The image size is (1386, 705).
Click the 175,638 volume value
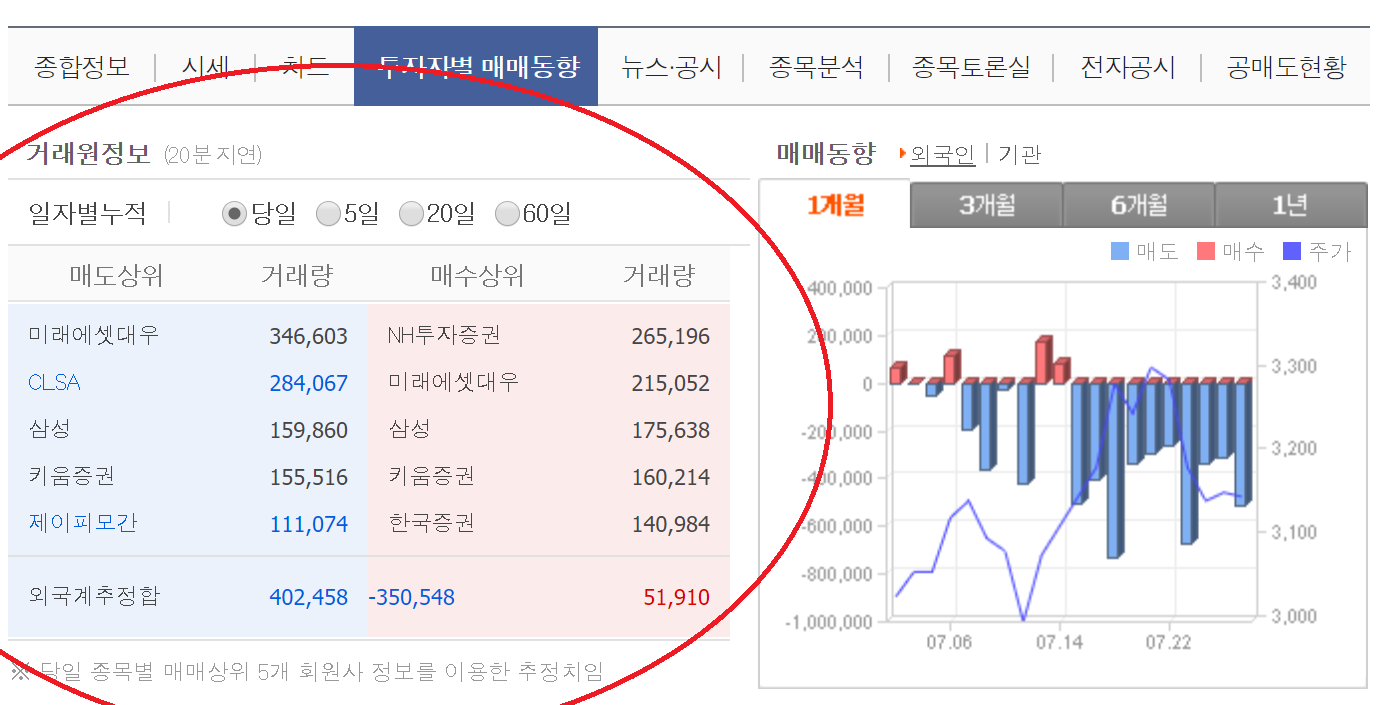(x=671, y=431)
